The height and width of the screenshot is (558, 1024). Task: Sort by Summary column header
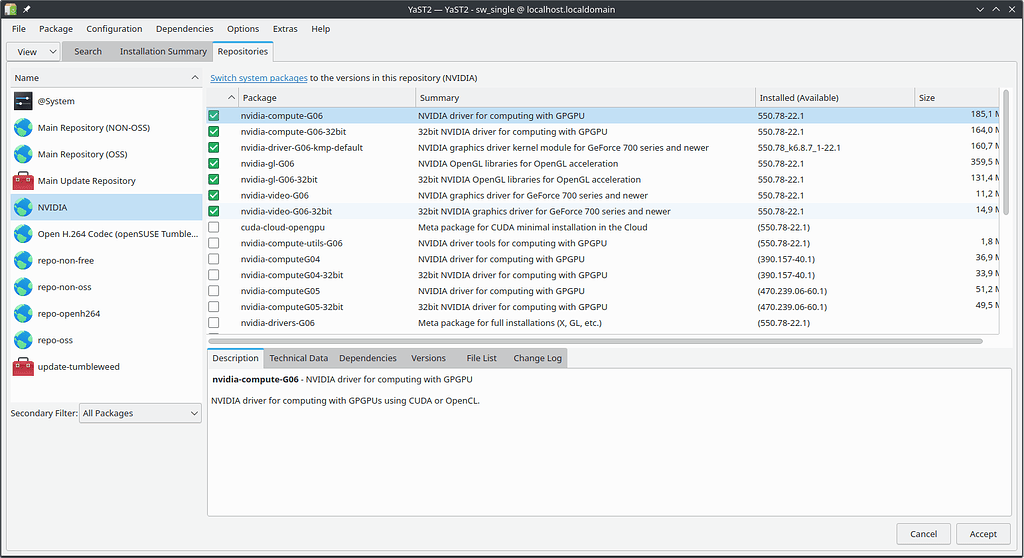click(x=586, y=97)
